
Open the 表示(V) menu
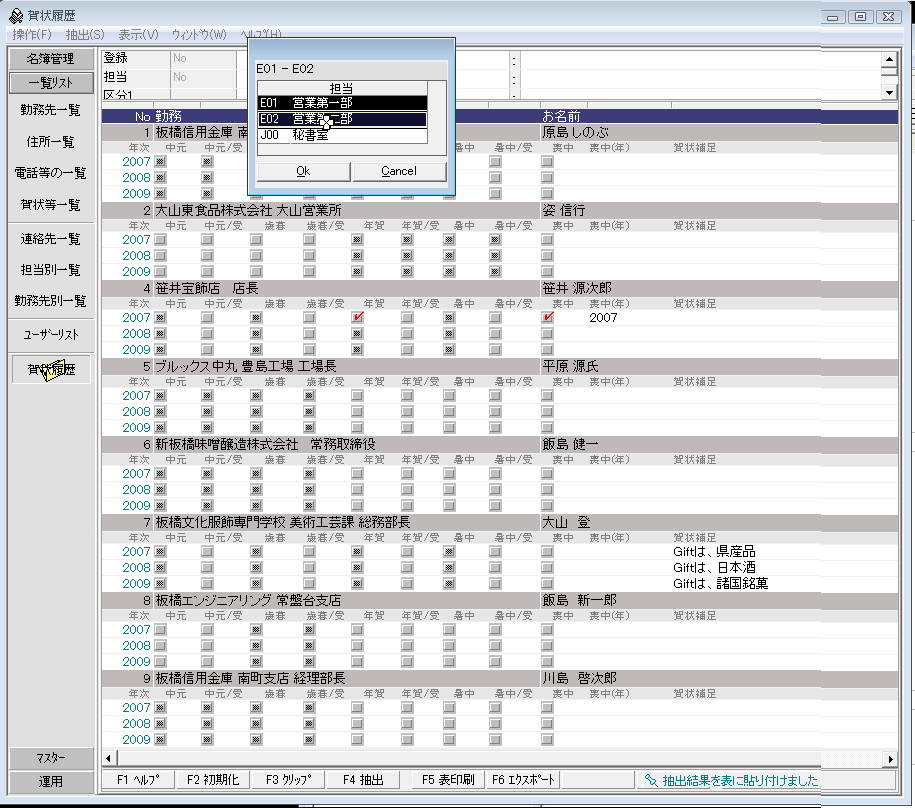[x=138, y=35]
